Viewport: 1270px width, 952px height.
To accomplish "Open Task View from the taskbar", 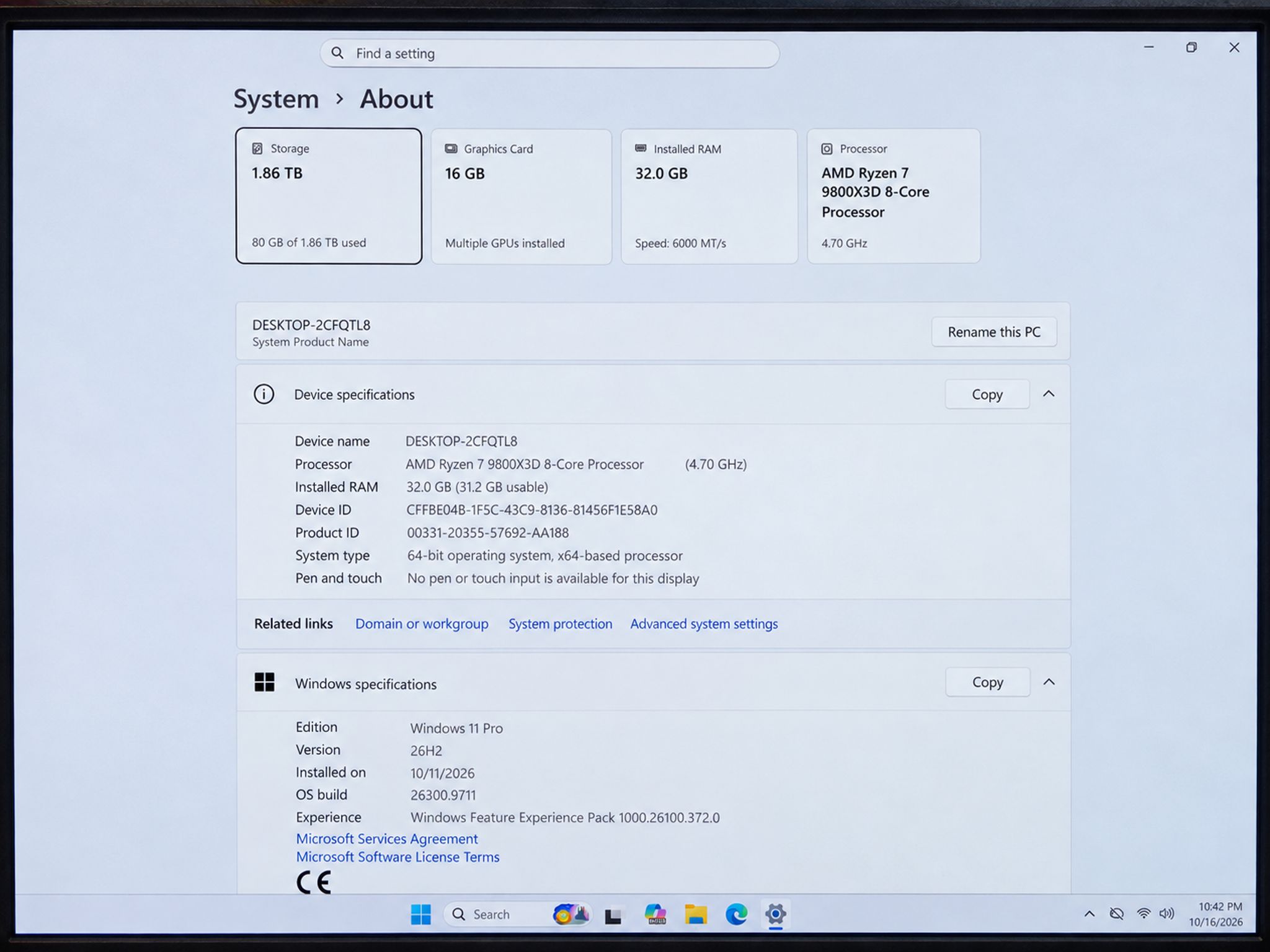I will tap(613, 915).
